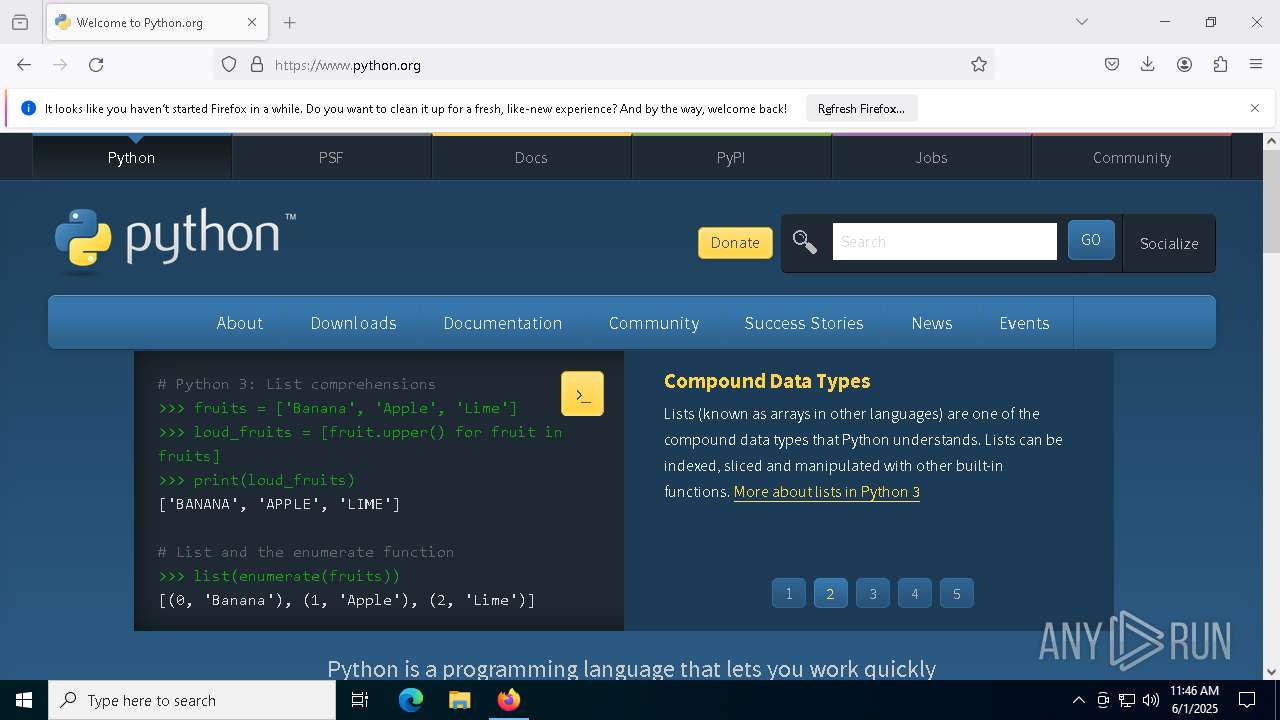Open network status tray icon

click(x=1127, y=700)
